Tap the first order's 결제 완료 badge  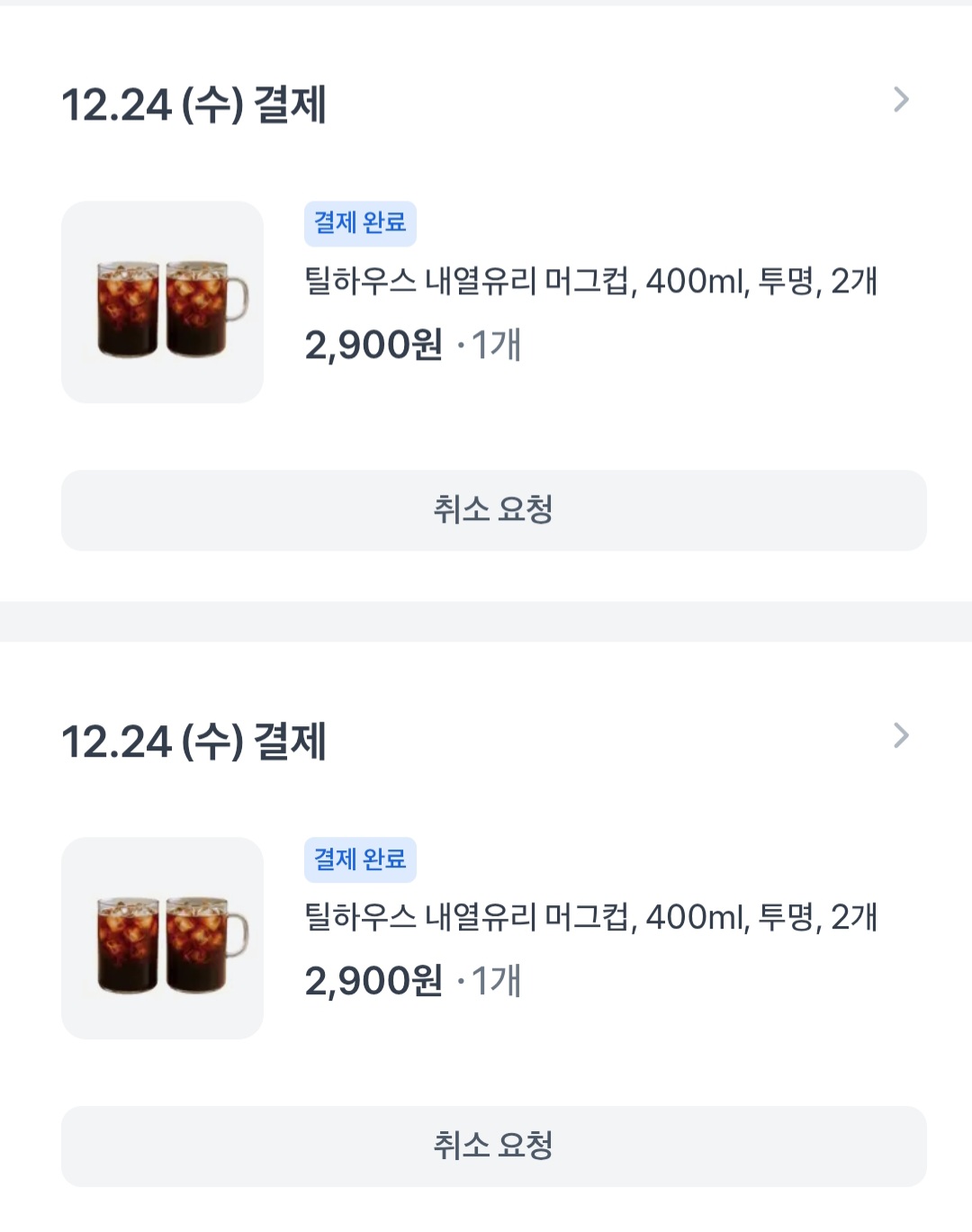tap(360, 223)
